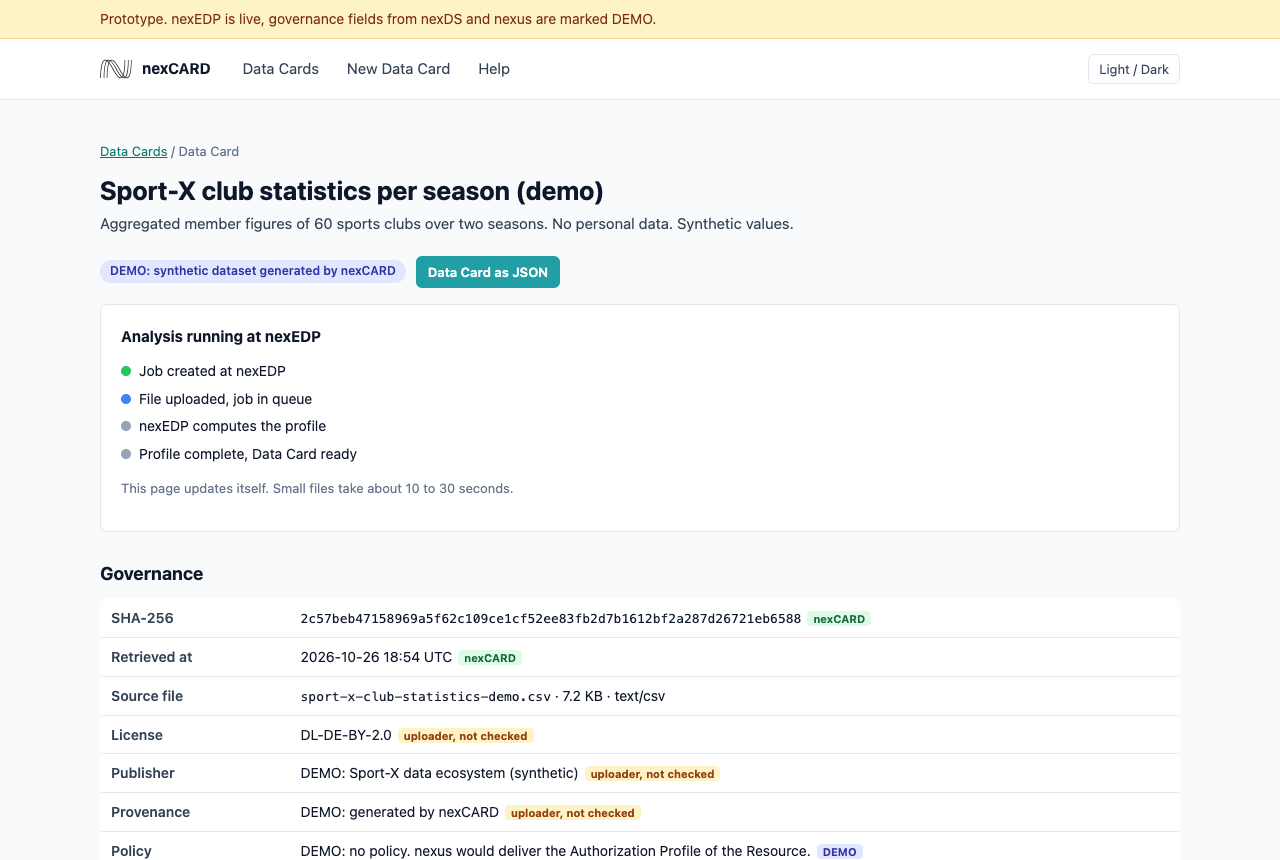Viewport: 1280px width, 860px height.
Task: Download Data Card as JSON
Action: tap(488, 272)
